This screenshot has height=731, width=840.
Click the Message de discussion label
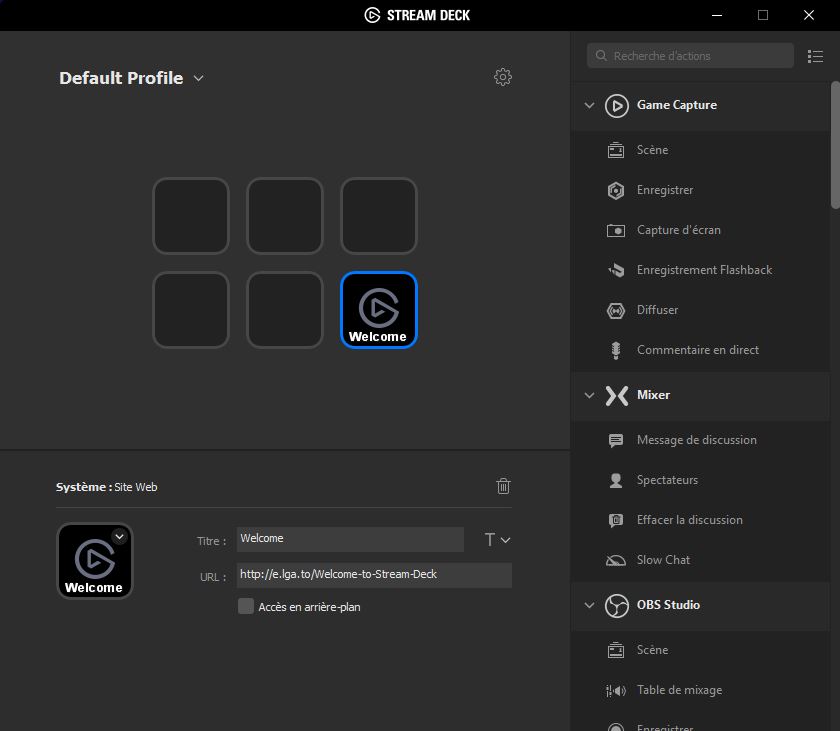696,440
